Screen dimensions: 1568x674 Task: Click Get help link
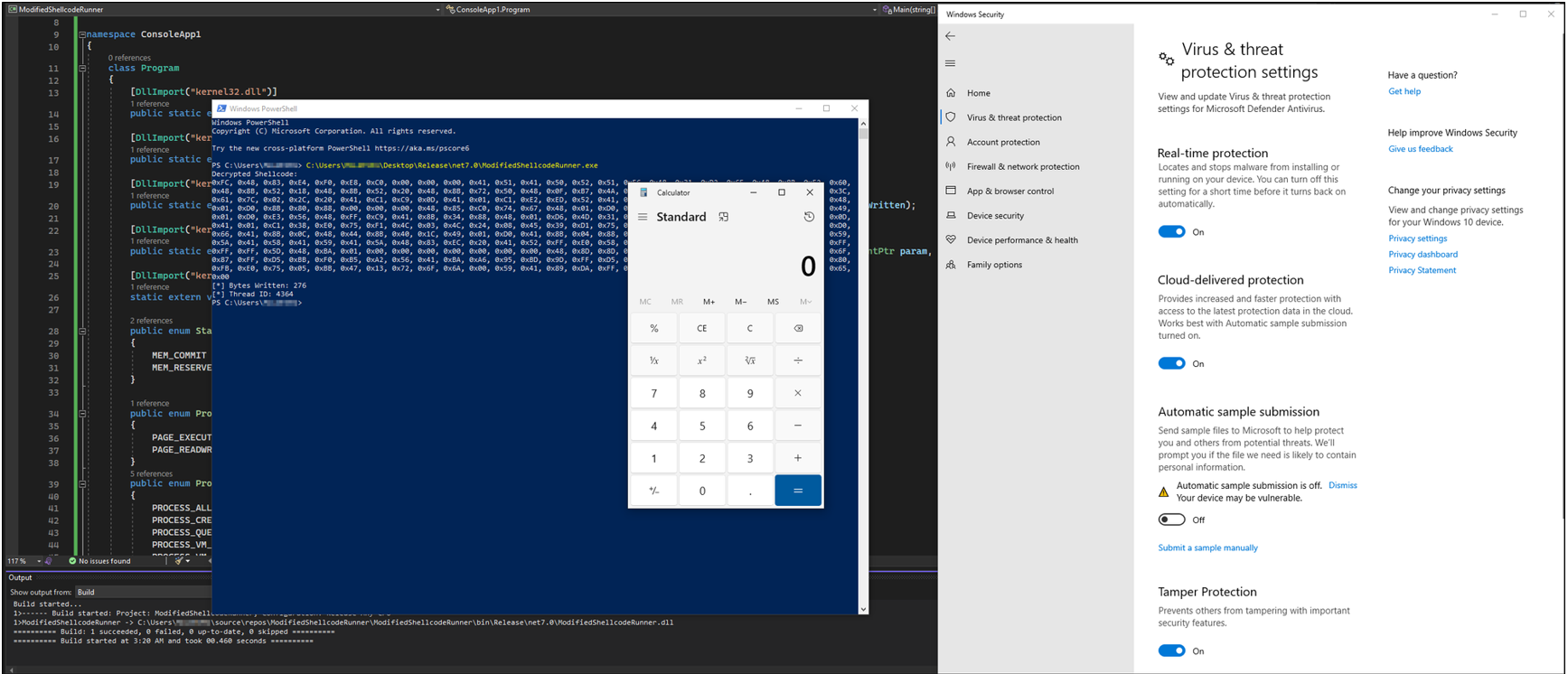pos(1404,91)
